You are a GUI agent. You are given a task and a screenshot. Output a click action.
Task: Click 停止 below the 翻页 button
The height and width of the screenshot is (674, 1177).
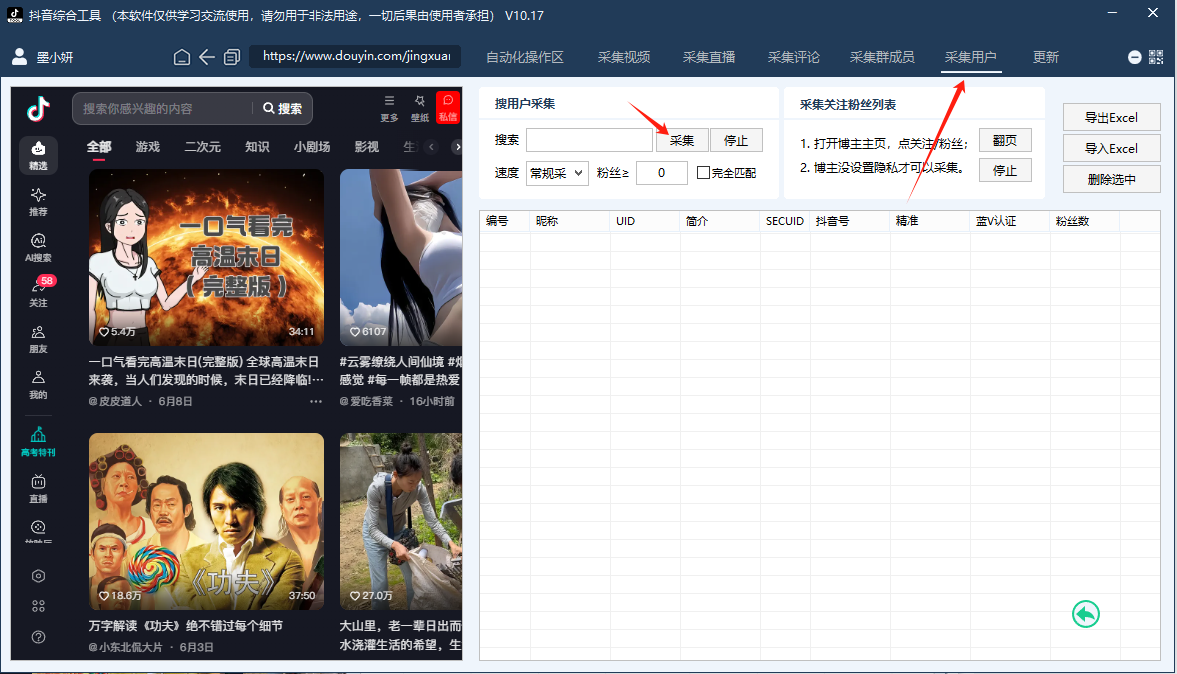pos(1005,170)
